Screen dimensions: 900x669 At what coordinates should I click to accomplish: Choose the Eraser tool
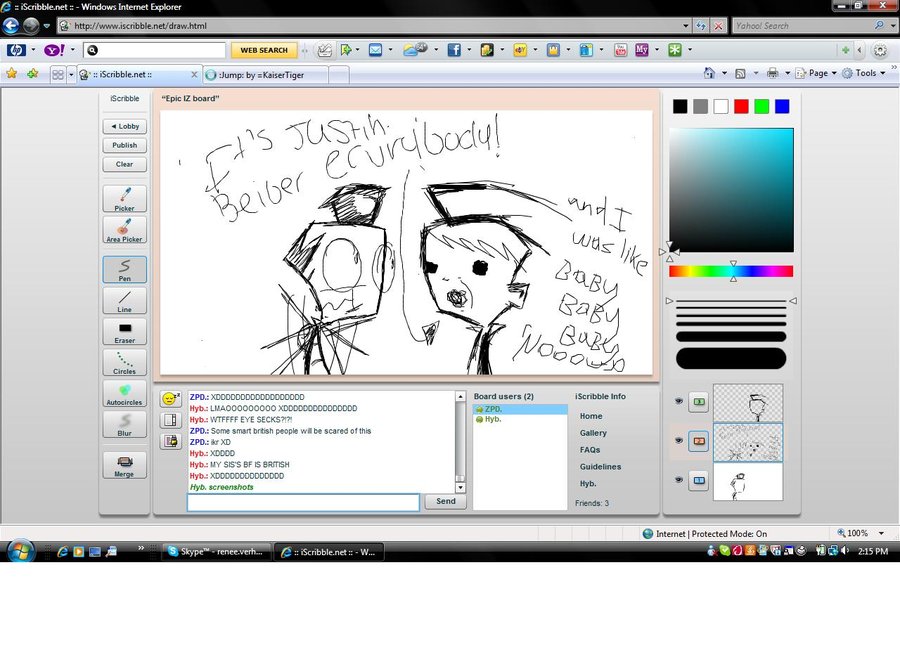pyautogui.click(x=125, y=331)
